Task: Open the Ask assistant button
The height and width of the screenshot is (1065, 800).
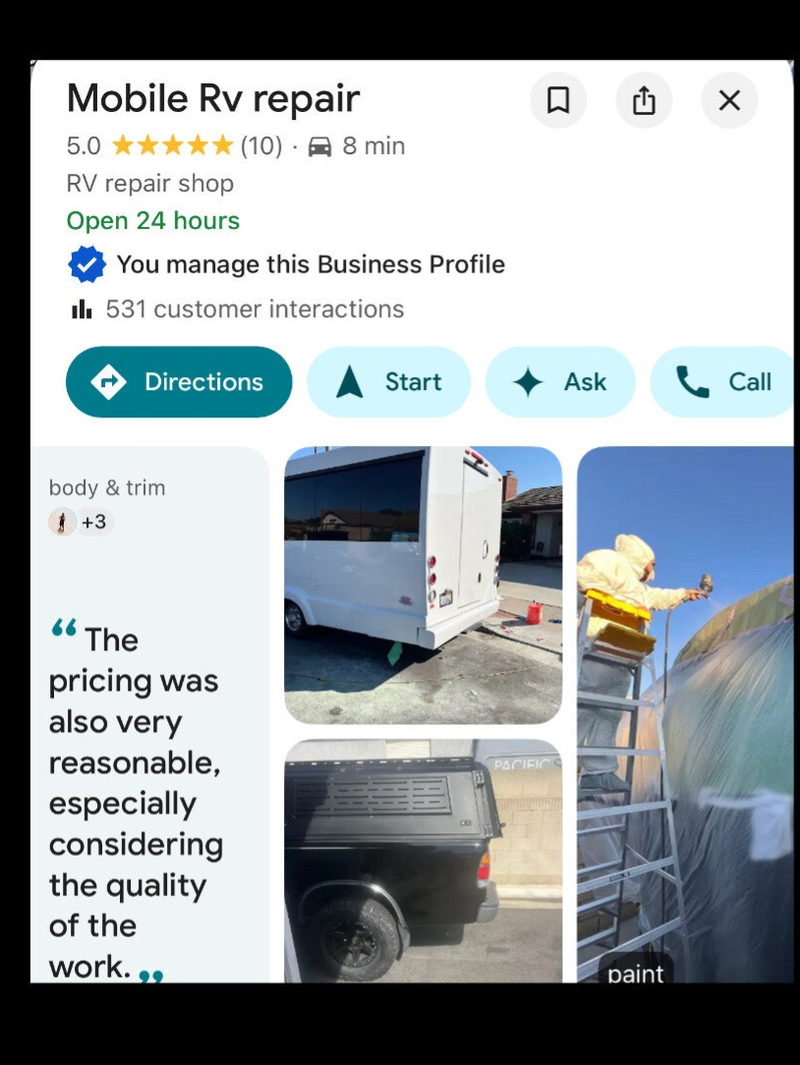Action: [x=560, y=382]
